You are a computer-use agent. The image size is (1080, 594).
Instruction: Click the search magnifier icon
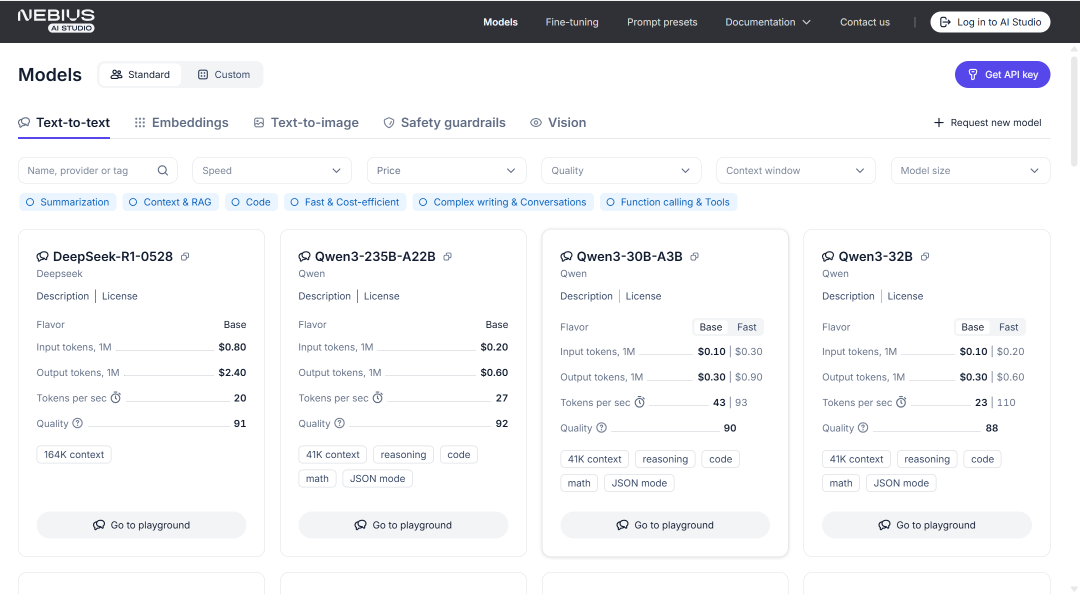coord(163,170)
